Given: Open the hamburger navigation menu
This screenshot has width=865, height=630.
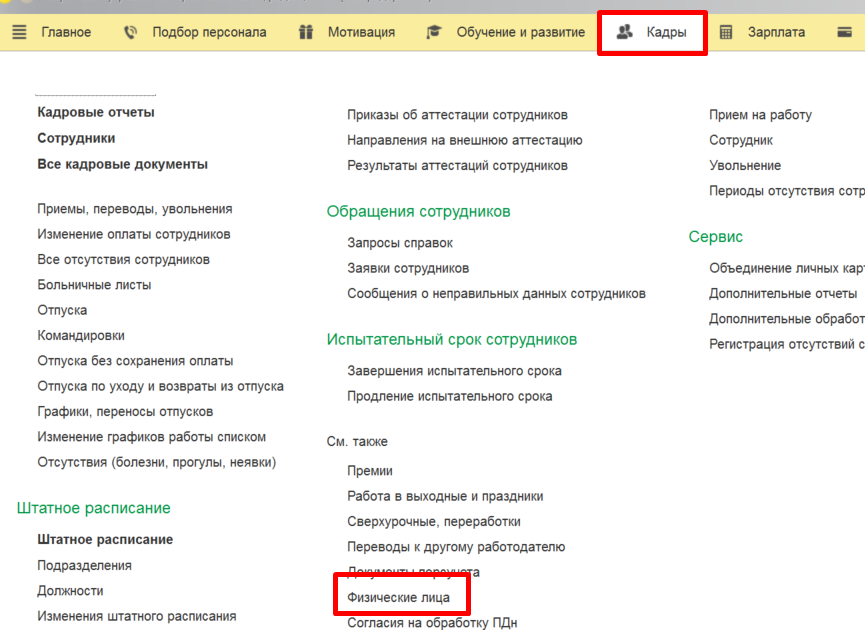Looking at the screenshot, I should point(18,31).
